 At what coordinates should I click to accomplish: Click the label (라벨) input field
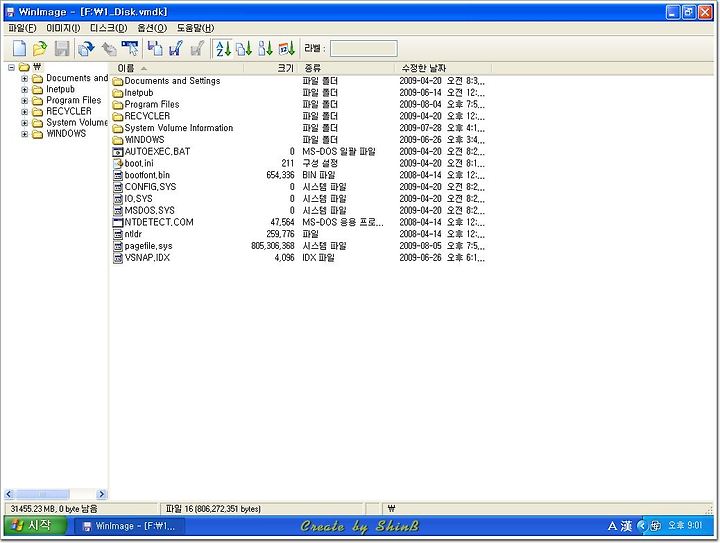364,48
